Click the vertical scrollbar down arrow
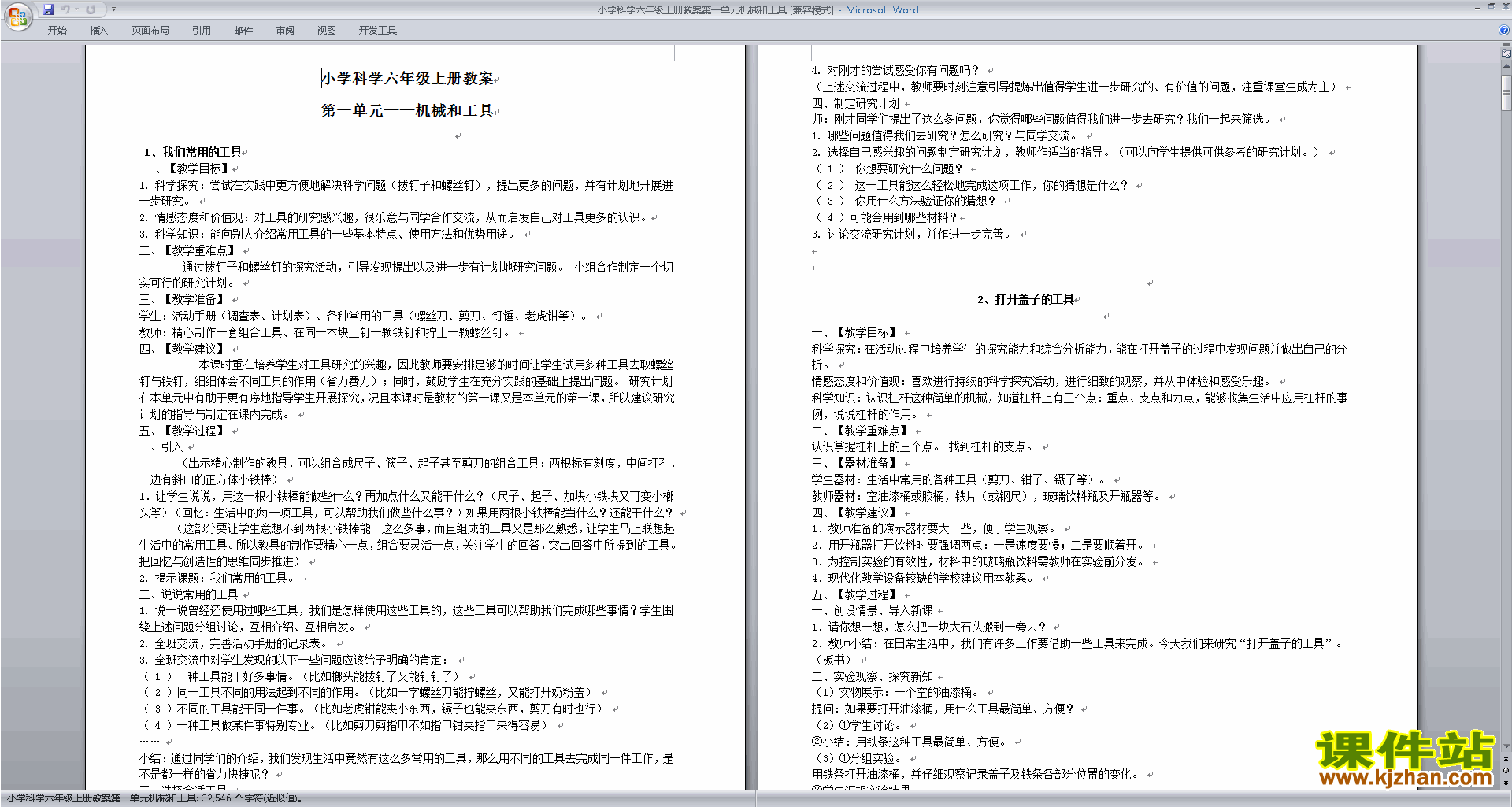Screen dimensions: 1512x807 (1506, 746)
